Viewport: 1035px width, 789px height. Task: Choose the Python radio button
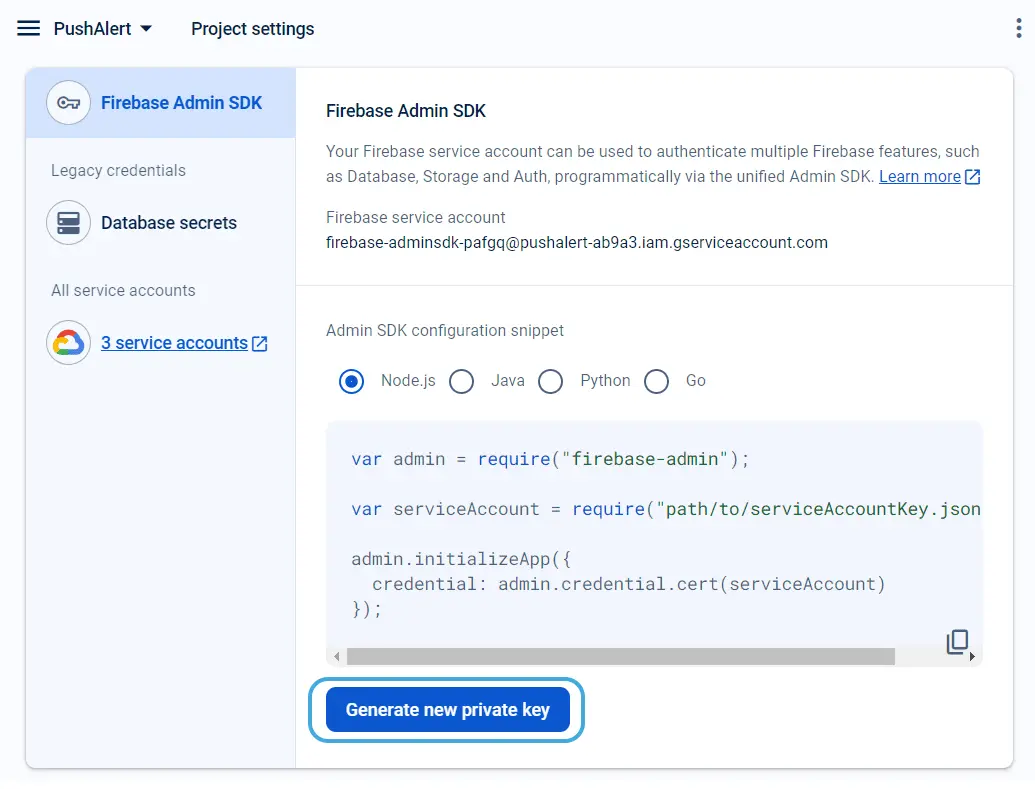pos(551,381)
